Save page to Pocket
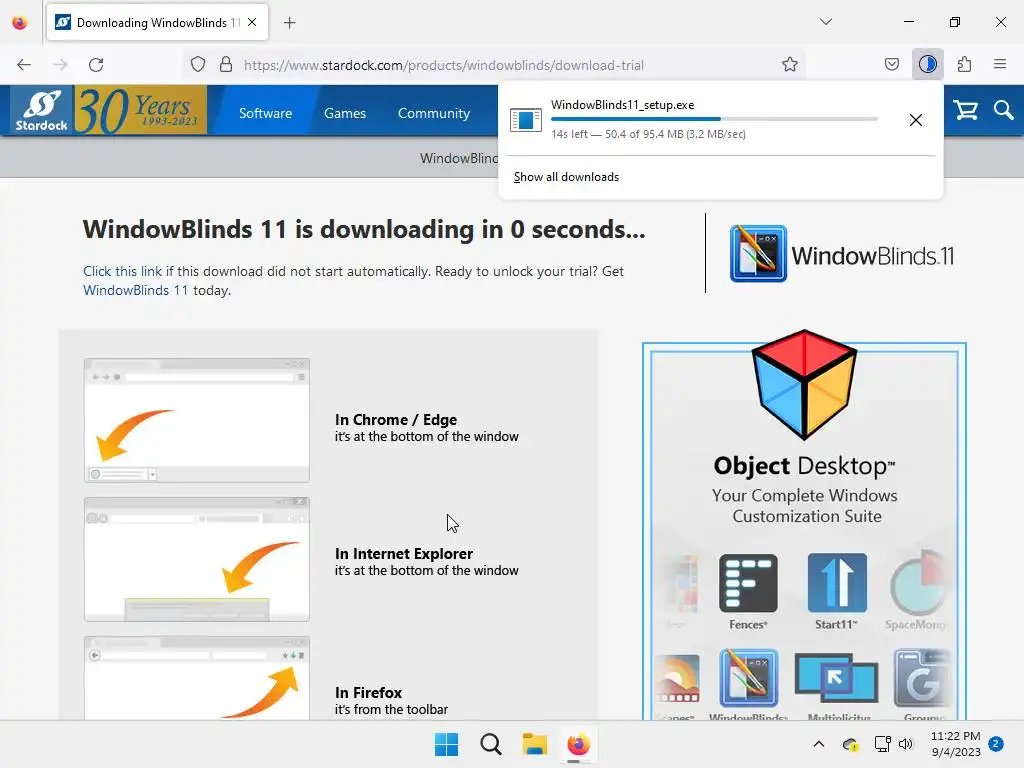 point(891,64)
